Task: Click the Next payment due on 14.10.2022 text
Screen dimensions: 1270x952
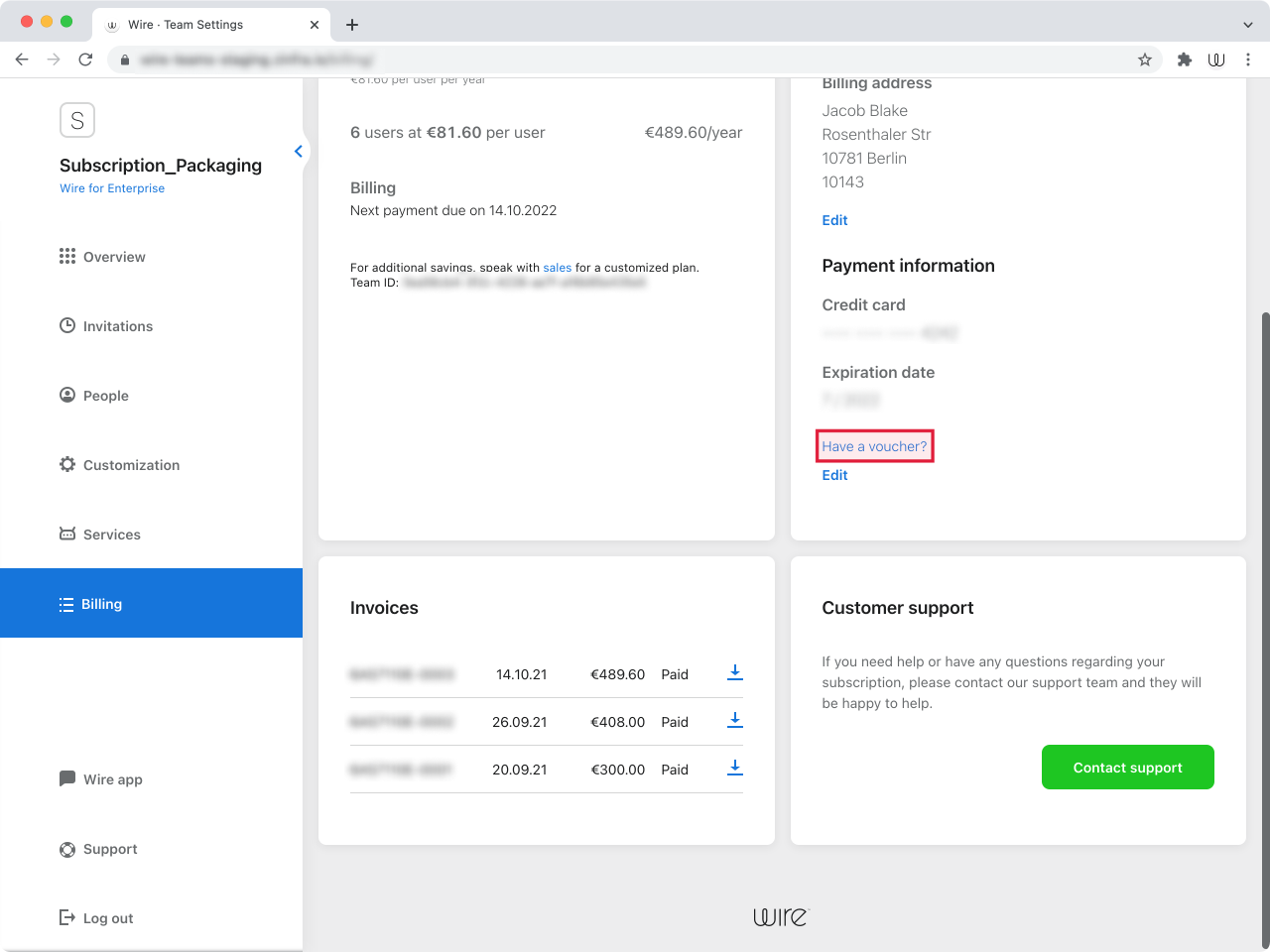Action: (x=453, y=210)
